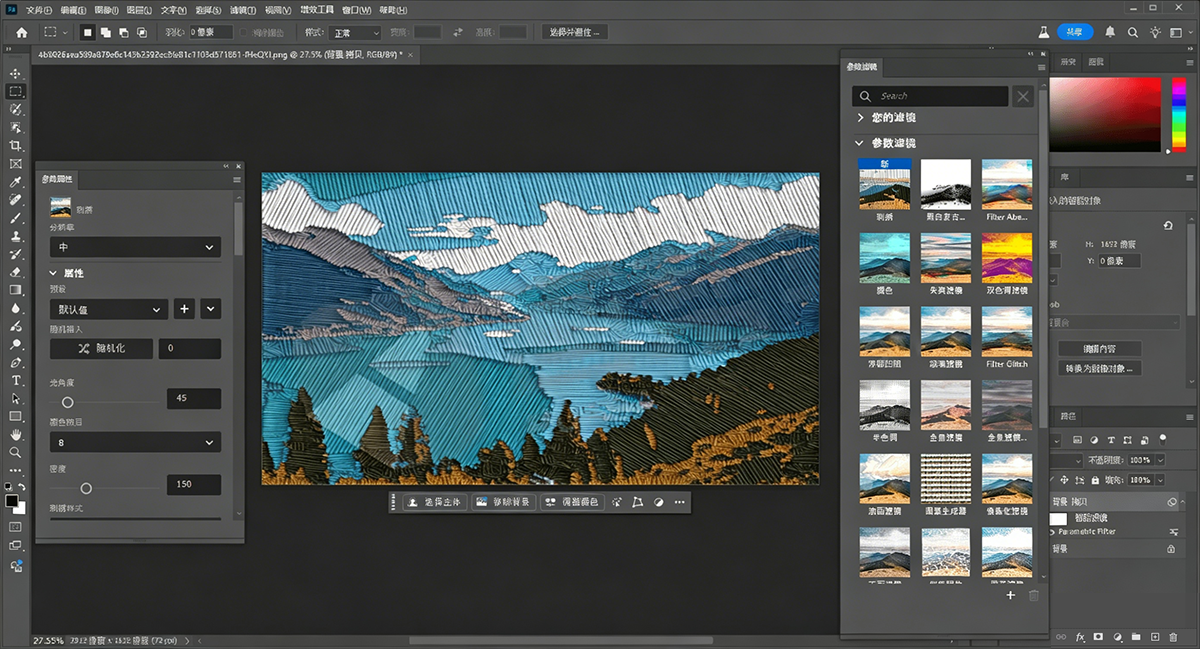Clear filter search with X button
Screen dimensions: 1200x649
pos(1022,96)
